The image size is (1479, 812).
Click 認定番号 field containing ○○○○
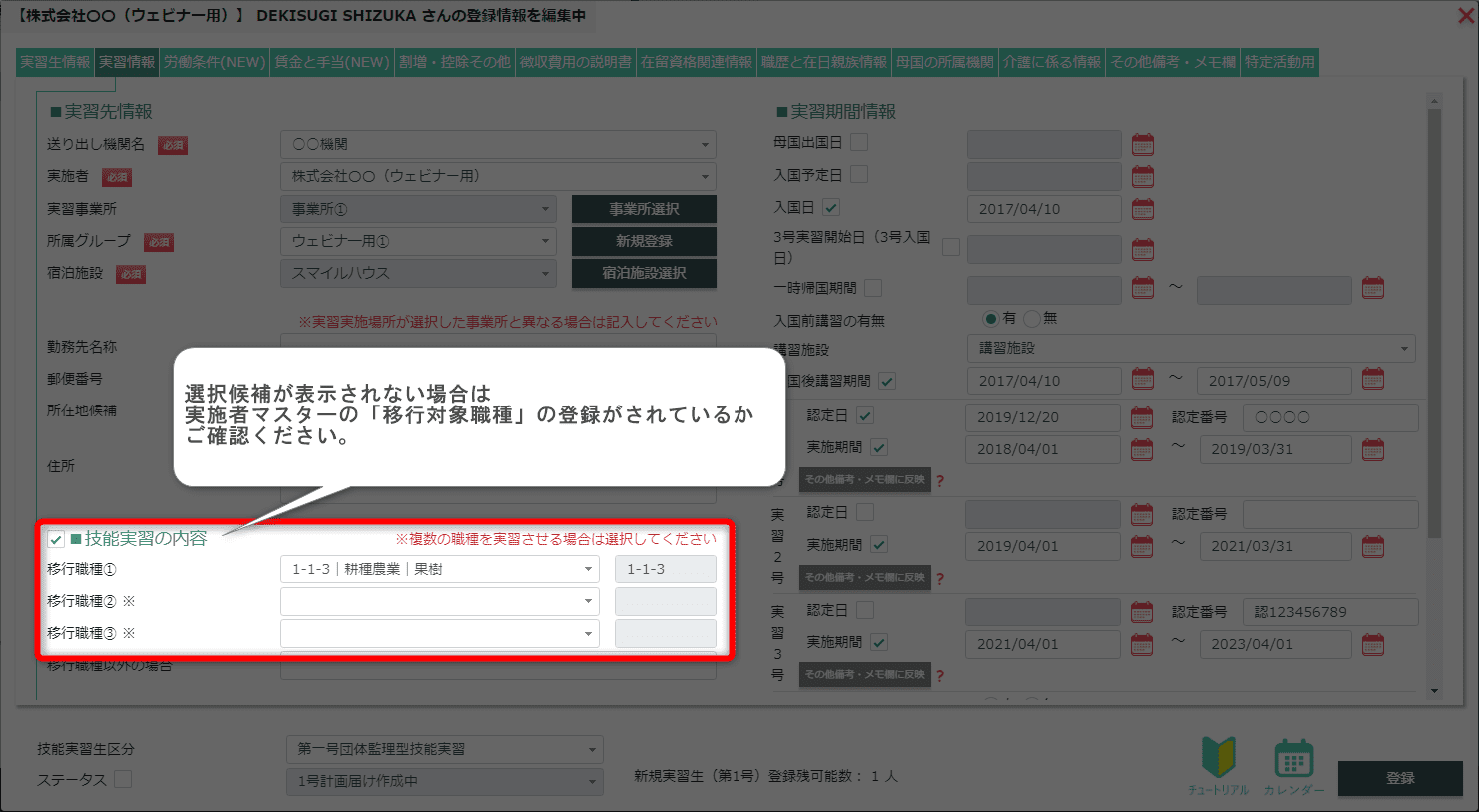(1330, 417)
